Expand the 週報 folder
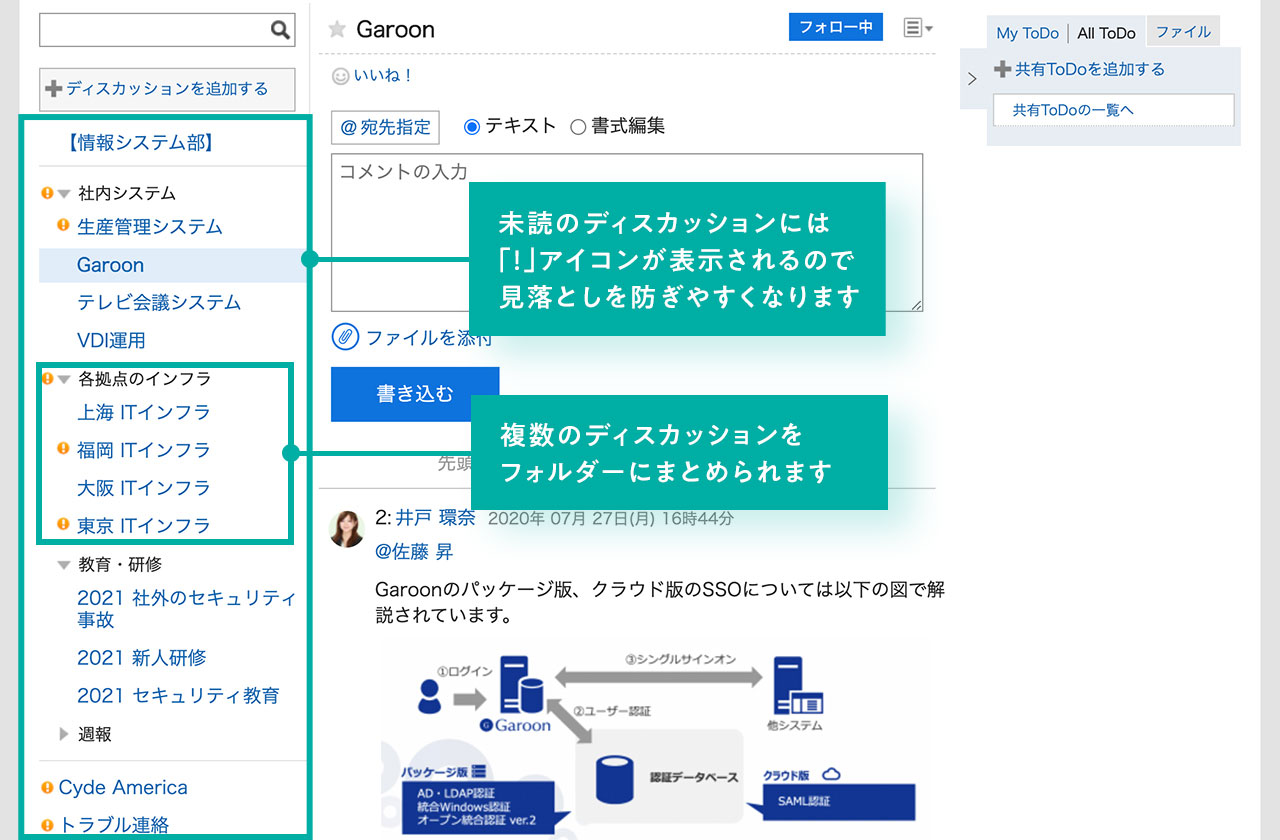Screen dimensions: 1280x840 tap(64, 734)
